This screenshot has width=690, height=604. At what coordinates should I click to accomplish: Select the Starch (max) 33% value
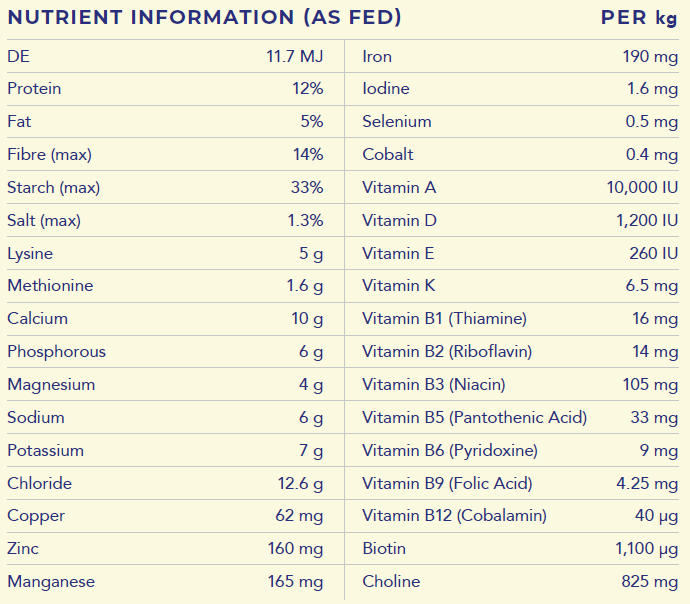click(306, 188)
